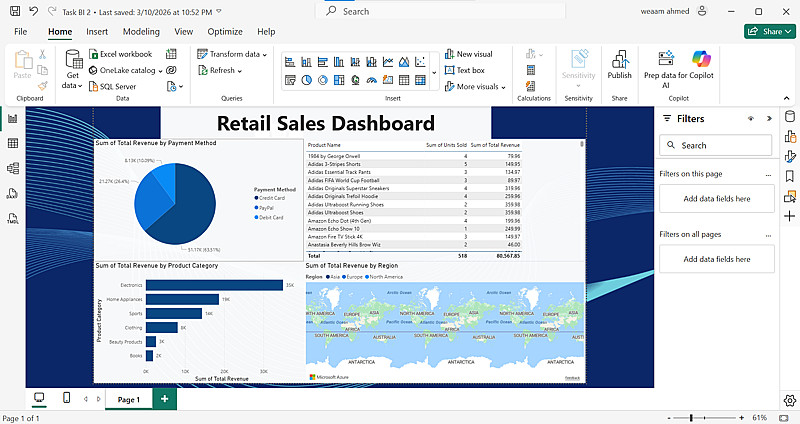Open the Modeling ribbon tab
800x424 pixels.
point(141,32)
